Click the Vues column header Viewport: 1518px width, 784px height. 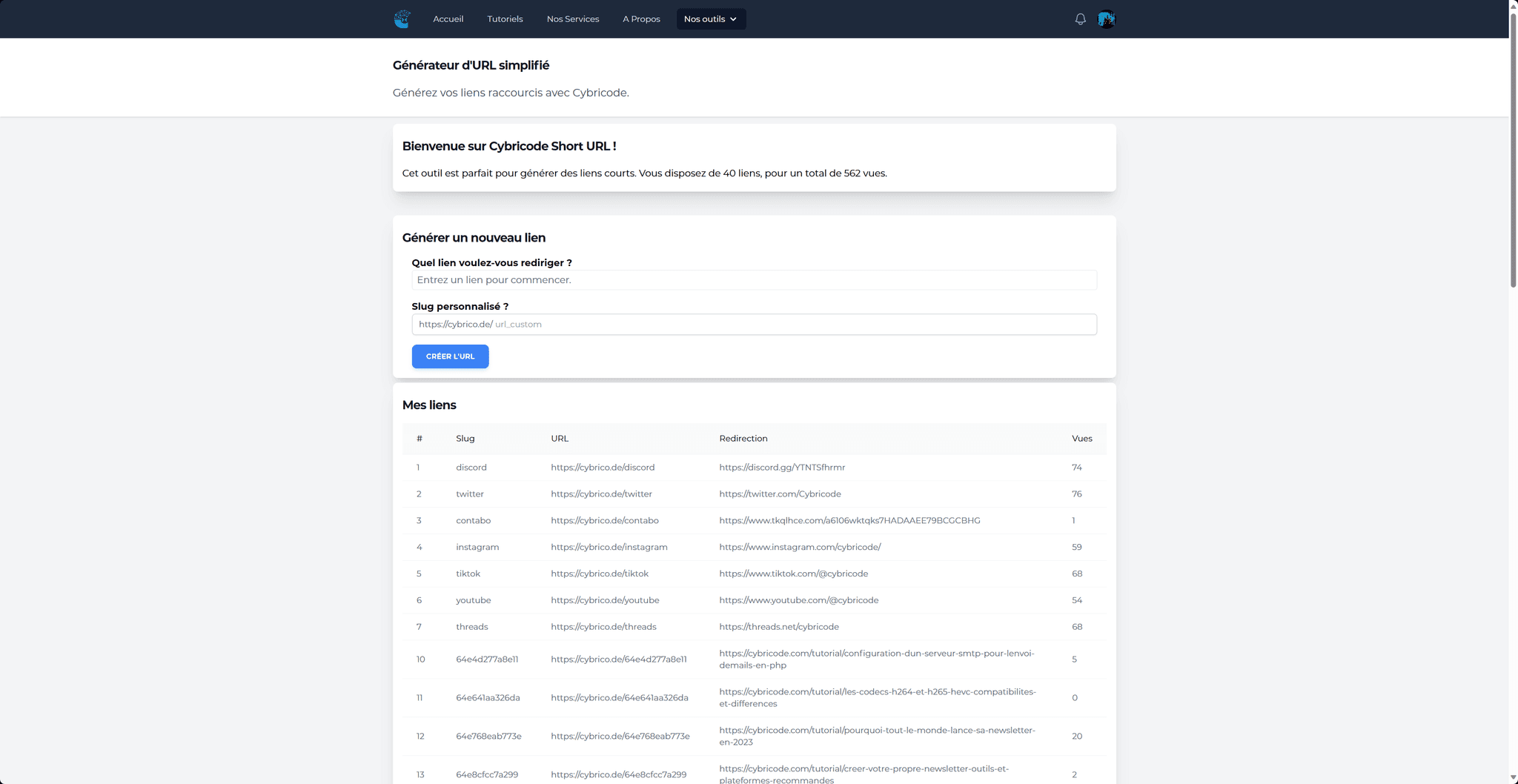tap(1082, 439)
